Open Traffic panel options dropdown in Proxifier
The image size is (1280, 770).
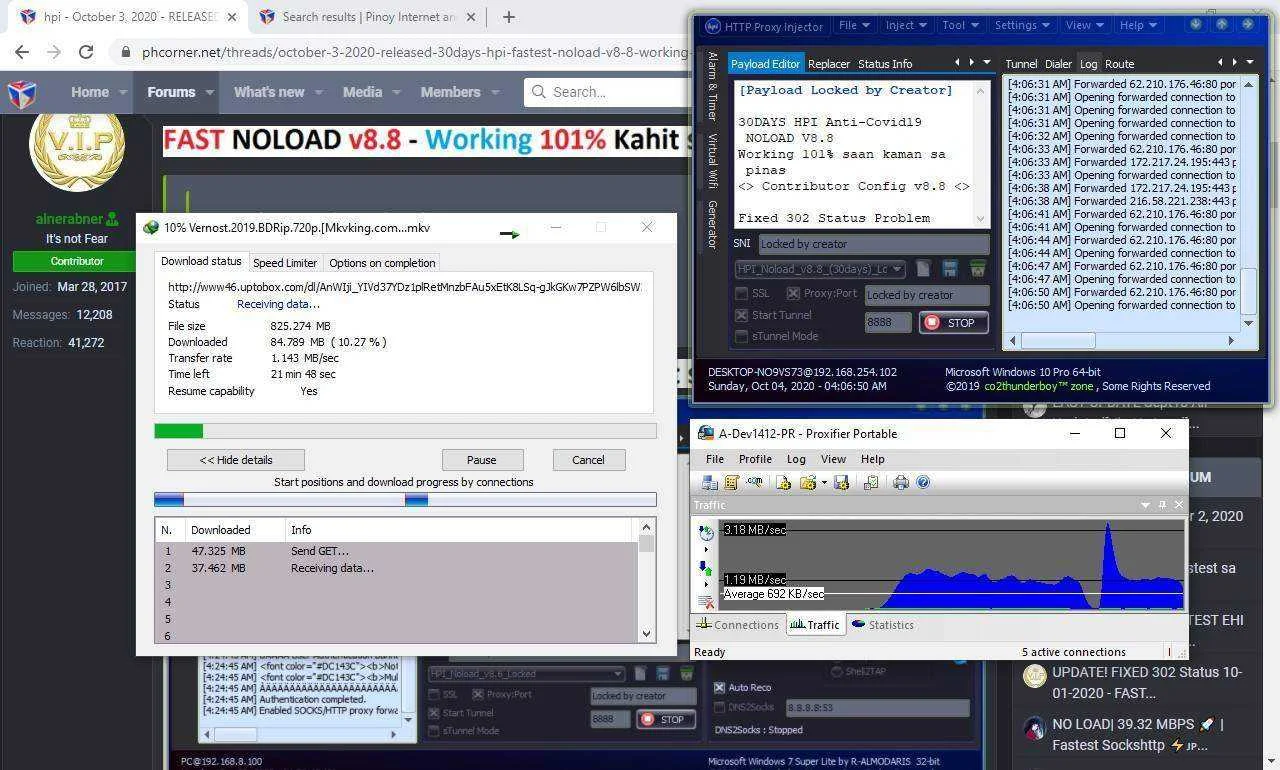click(1145, 505)
